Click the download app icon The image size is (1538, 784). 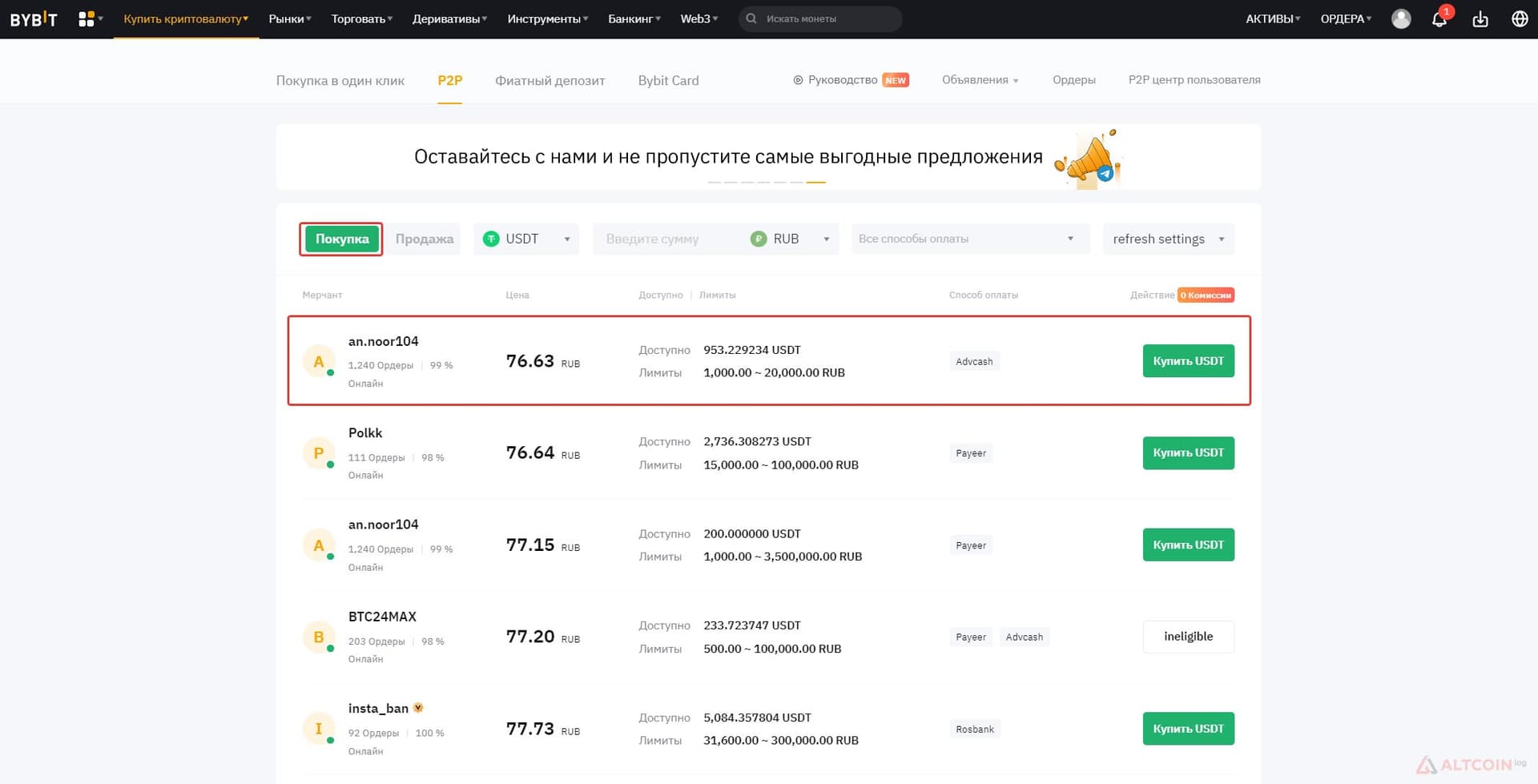1480,19
